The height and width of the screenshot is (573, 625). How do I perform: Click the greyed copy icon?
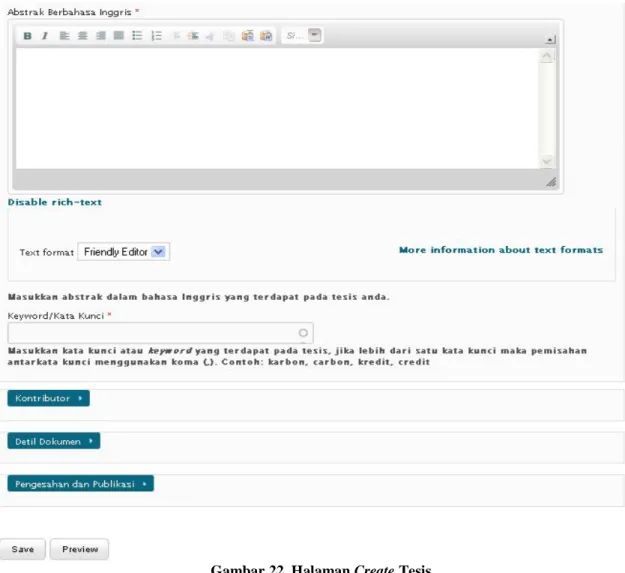228,36
